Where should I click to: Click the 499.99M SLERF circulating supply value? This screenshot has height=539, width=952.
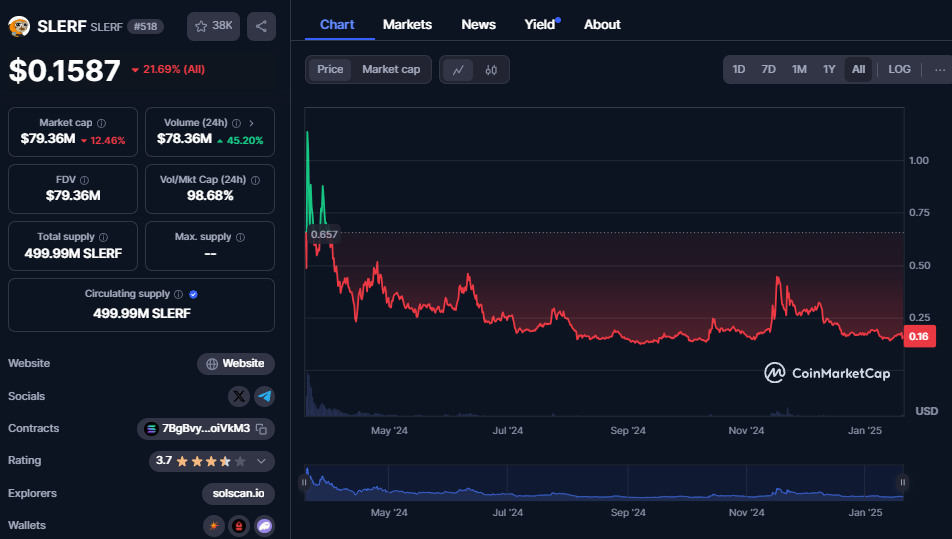click(141, 313)
